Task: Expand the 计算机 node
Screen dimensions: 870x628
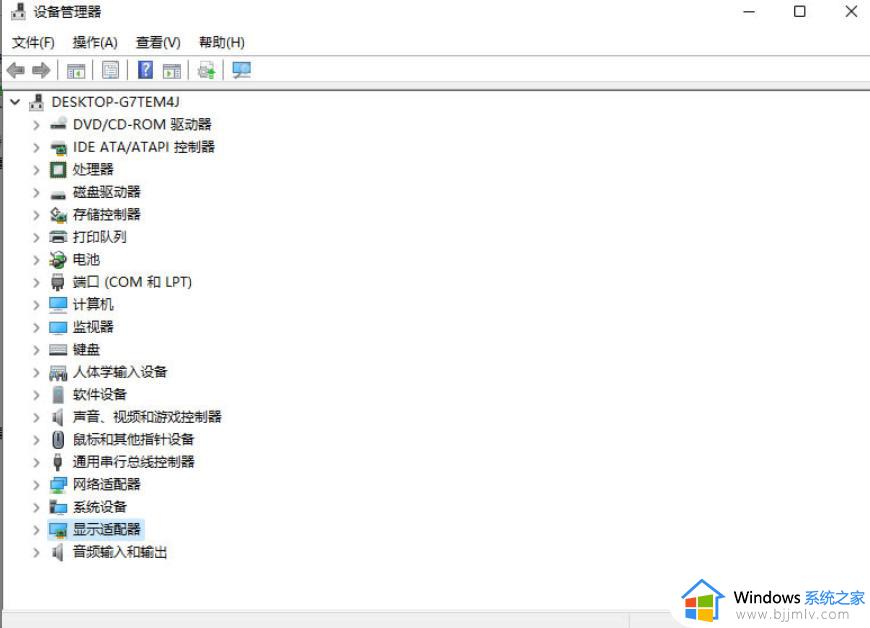Action: click(x=36, y=305)
